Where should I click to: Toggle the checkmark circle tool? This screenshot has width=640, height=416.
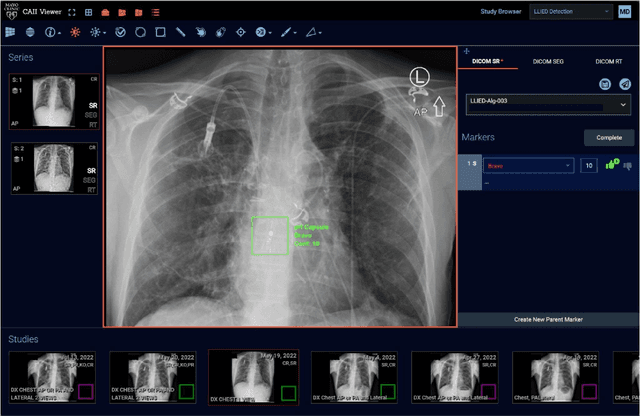point(120,32)
